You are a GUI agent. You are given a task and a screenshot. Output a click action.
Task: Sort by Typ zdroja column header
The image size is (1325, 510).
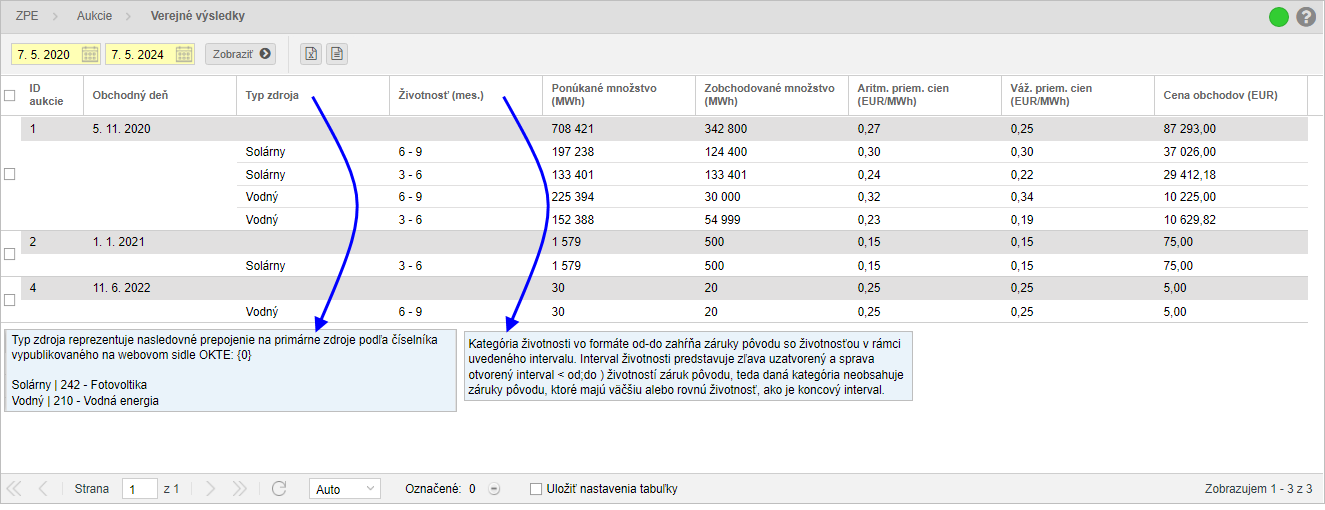point(313,95)
